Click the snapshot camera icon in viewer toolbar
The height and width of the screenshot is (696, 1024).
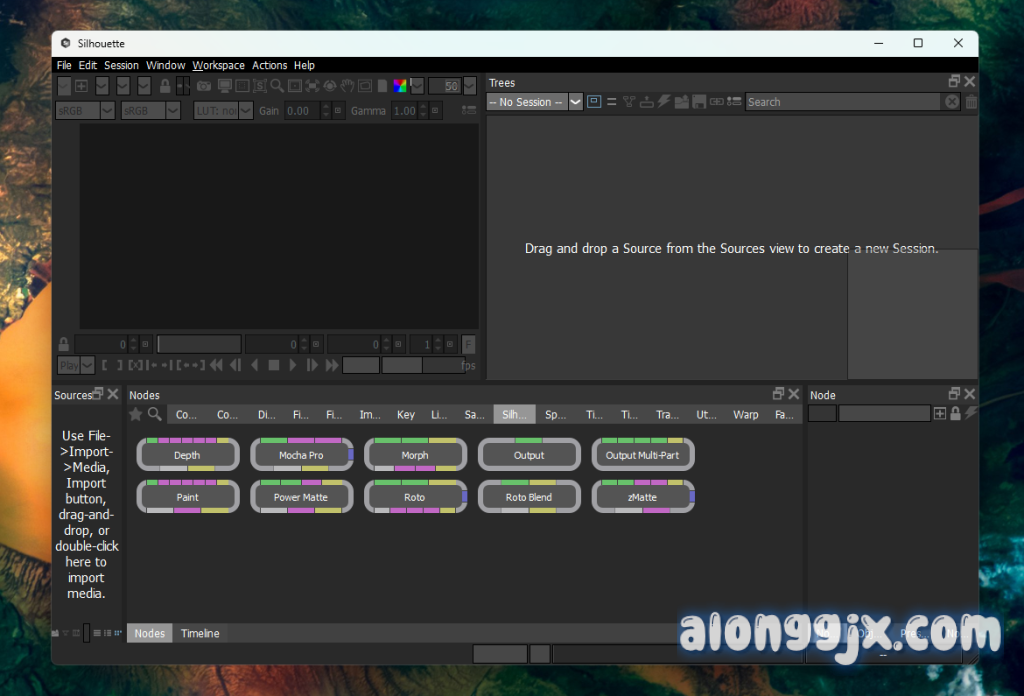tap(204, 86)
